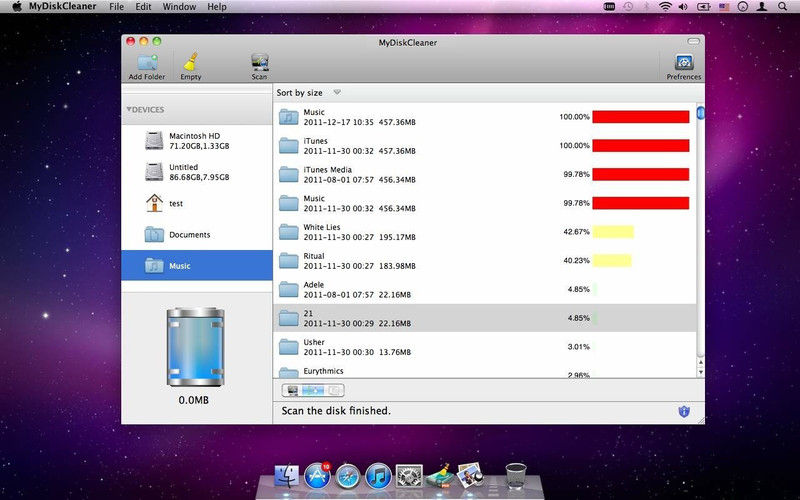800x500 pixels.
Task: Select the third view mode segment
Action: point(334,391)
